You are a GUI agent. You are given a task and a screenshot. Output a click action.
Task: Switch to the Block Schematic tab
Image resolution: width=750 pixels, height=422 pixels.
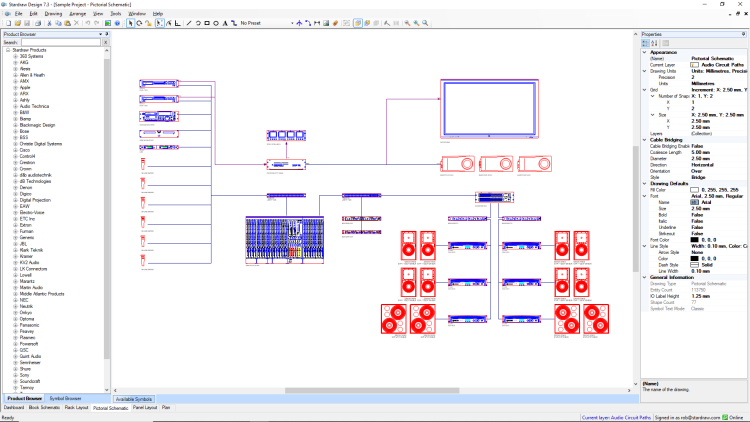pyautogui.click(x=44, y=408)
